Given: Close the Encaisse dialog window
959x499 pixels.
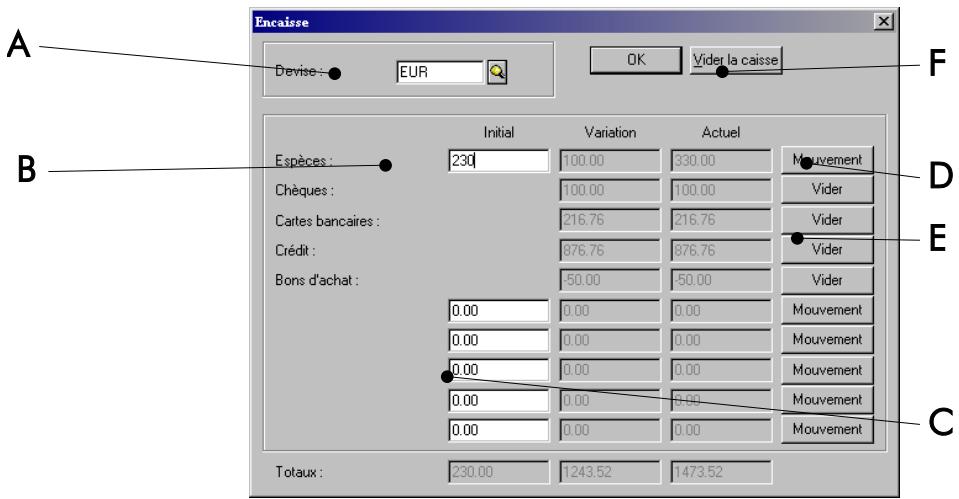Looking at the screenshot, I should point(883,22).
